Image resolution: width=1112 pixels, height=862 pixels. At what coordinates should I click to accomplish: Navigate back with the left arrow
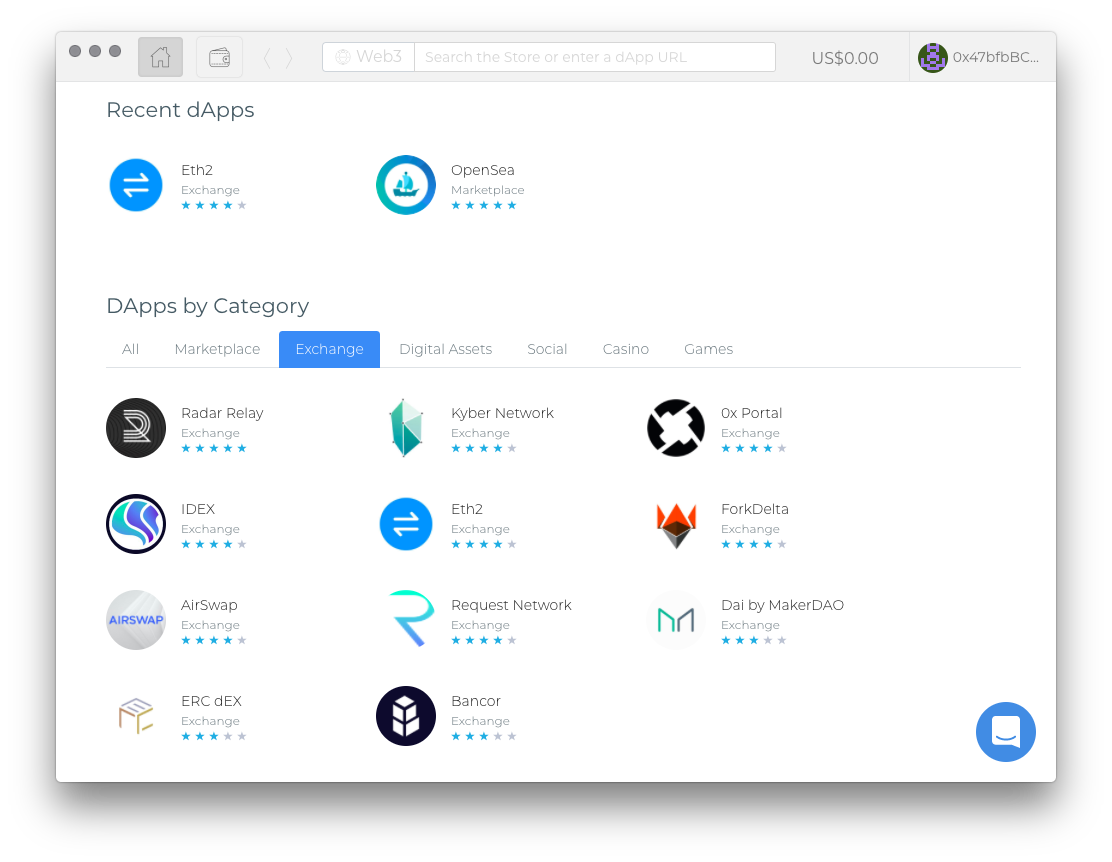tap(267, 57)
